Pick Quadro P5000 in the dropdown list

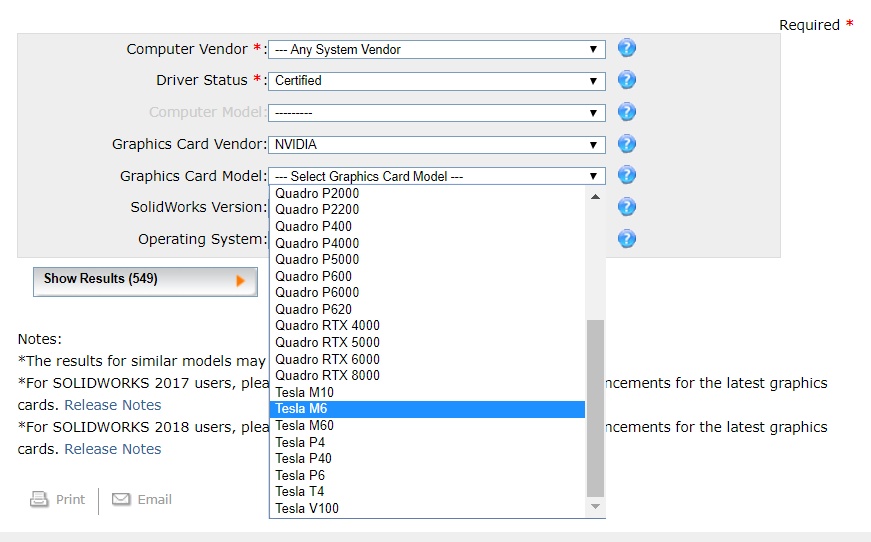tap(427, 259)
